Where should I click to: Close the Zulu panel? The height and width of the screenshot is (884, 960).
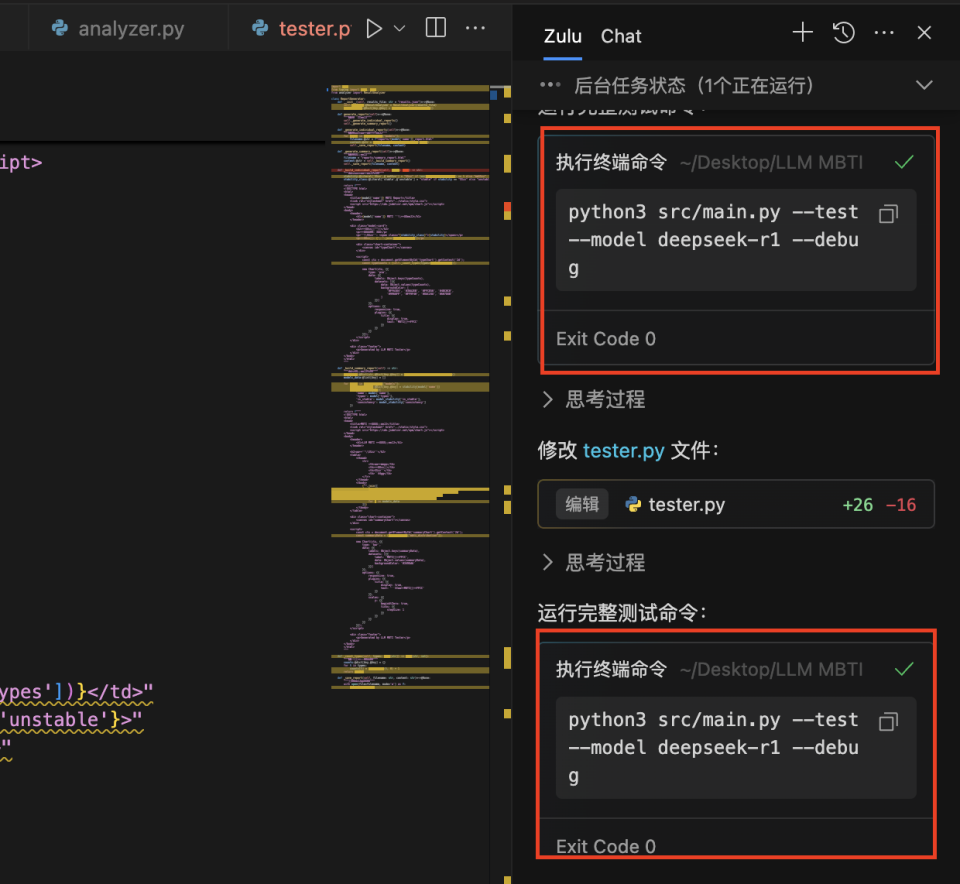coord(924,33)
